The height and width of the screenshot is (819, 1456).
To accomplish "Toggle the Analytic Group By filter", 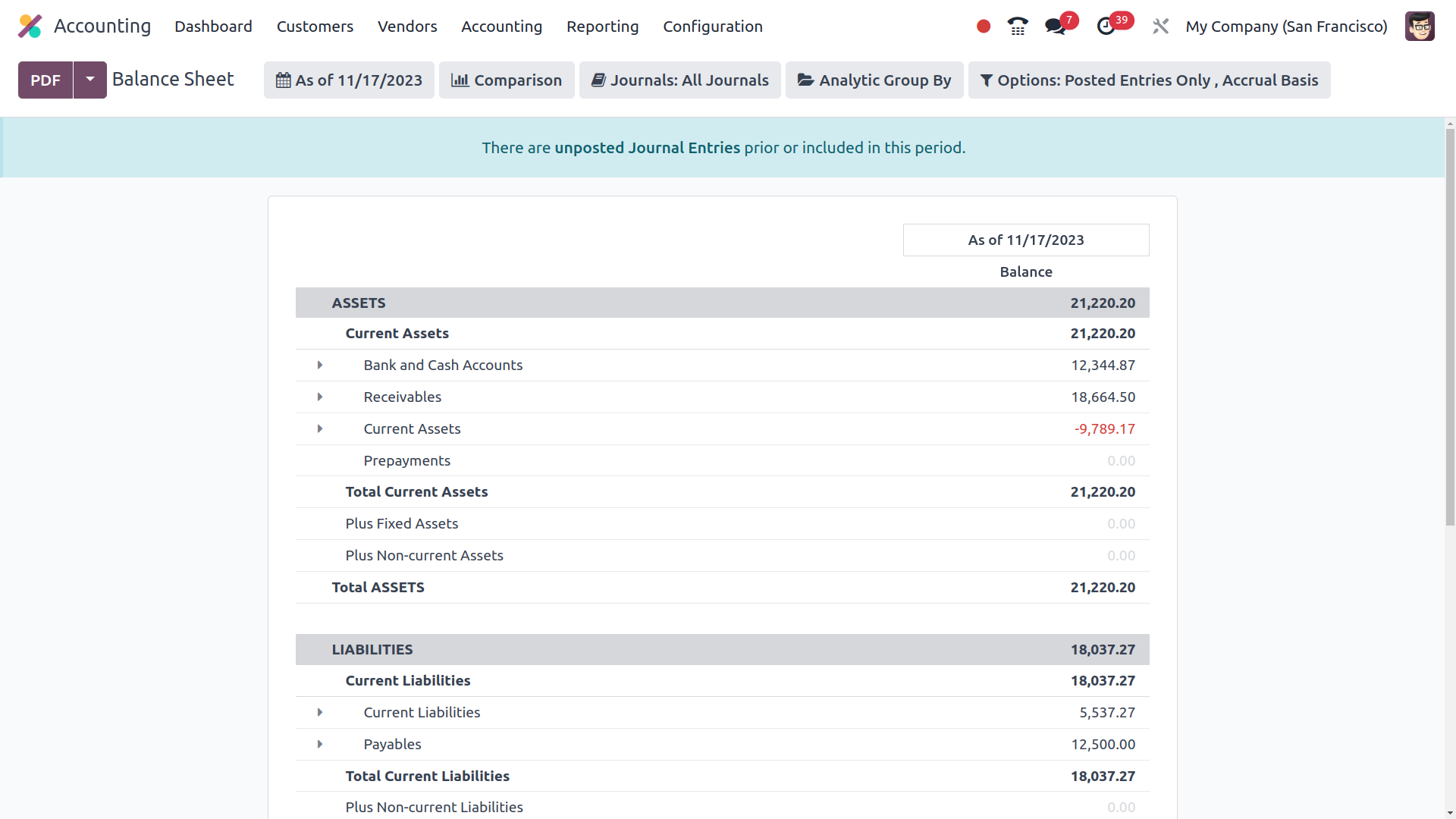I will click(874, 80).
